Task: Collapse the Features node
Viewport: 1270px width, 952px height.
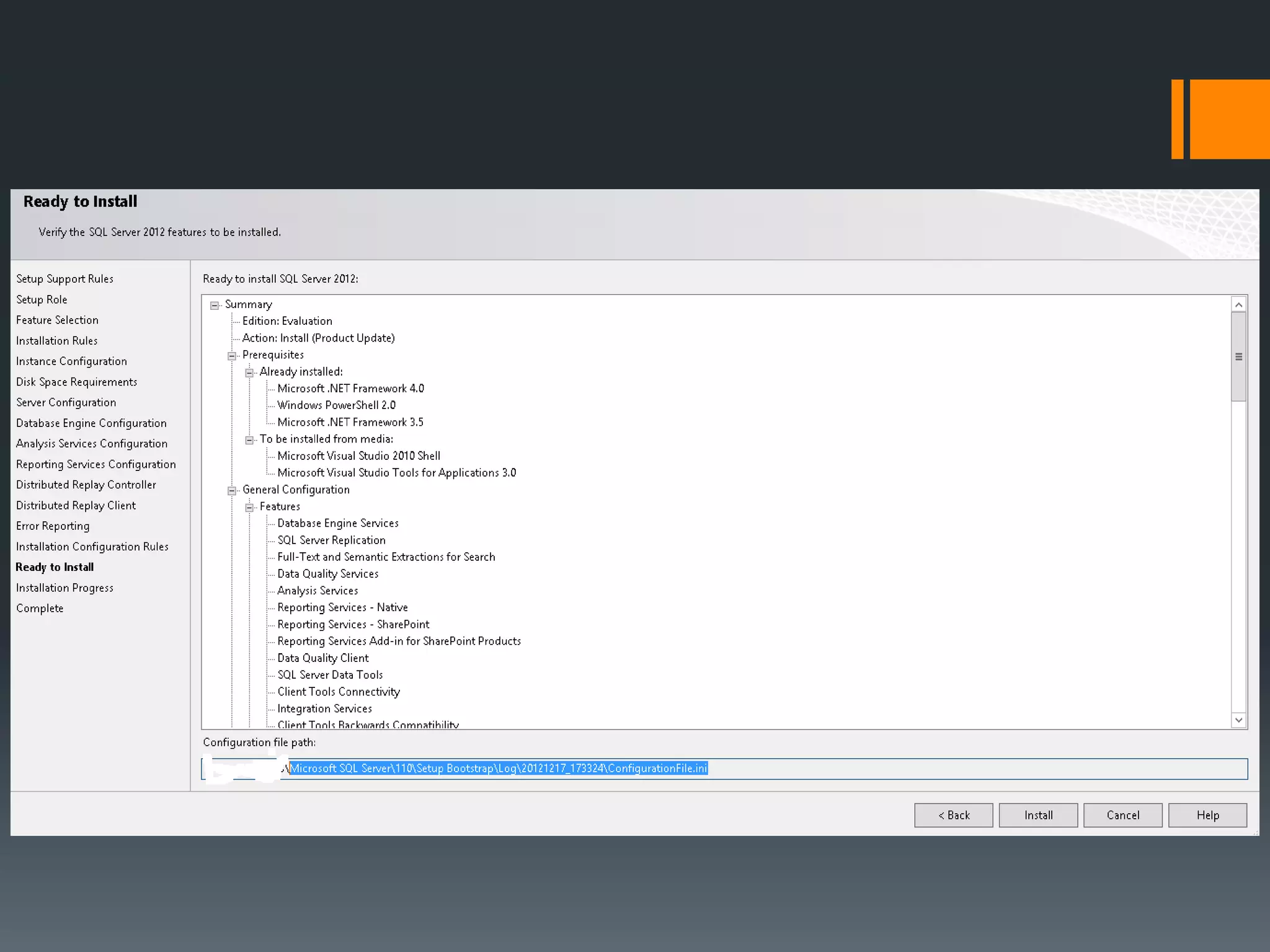Action: [249, 508]
